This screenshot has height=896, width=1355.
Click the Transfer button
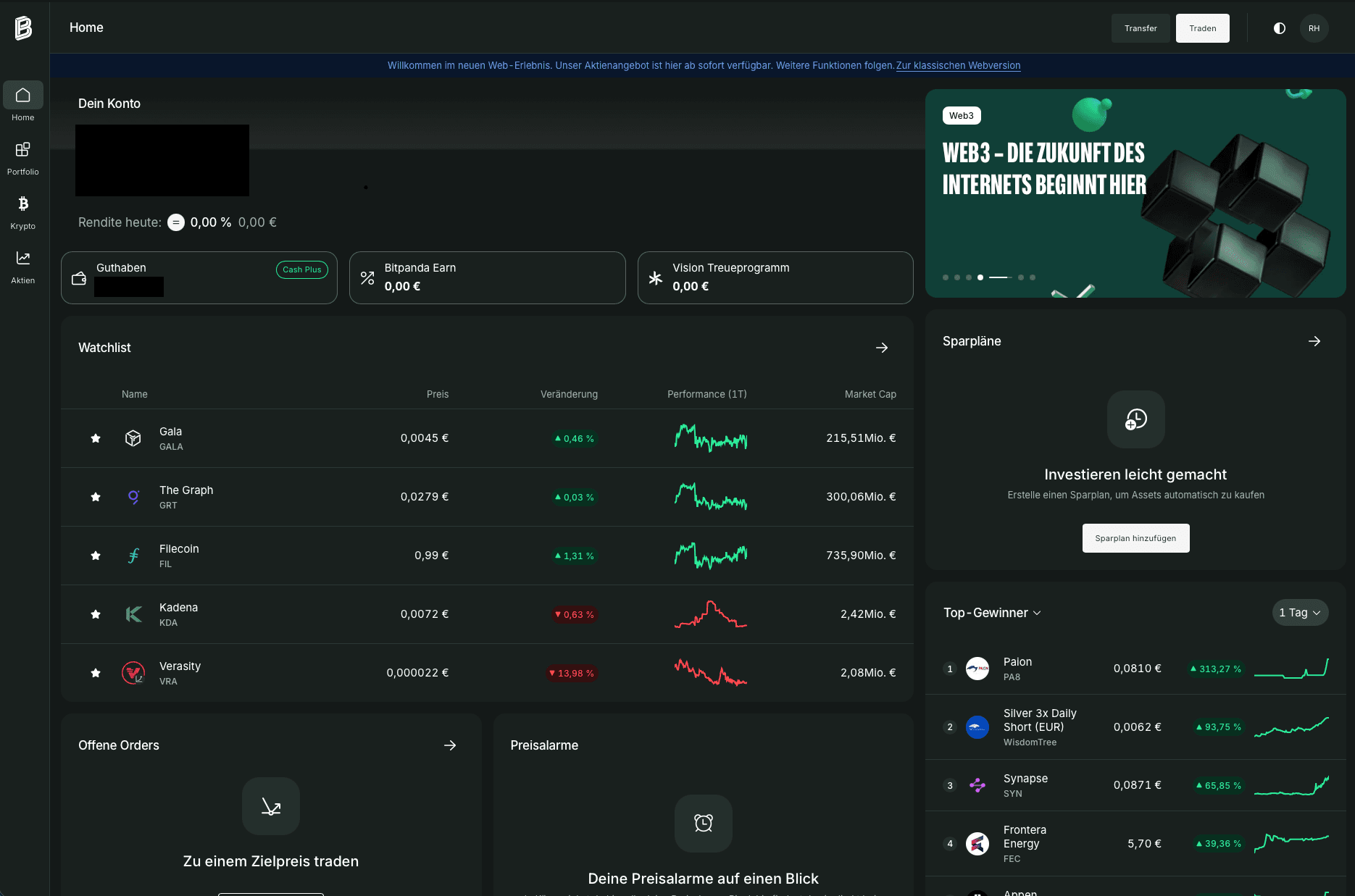[x=1141, y=28]
